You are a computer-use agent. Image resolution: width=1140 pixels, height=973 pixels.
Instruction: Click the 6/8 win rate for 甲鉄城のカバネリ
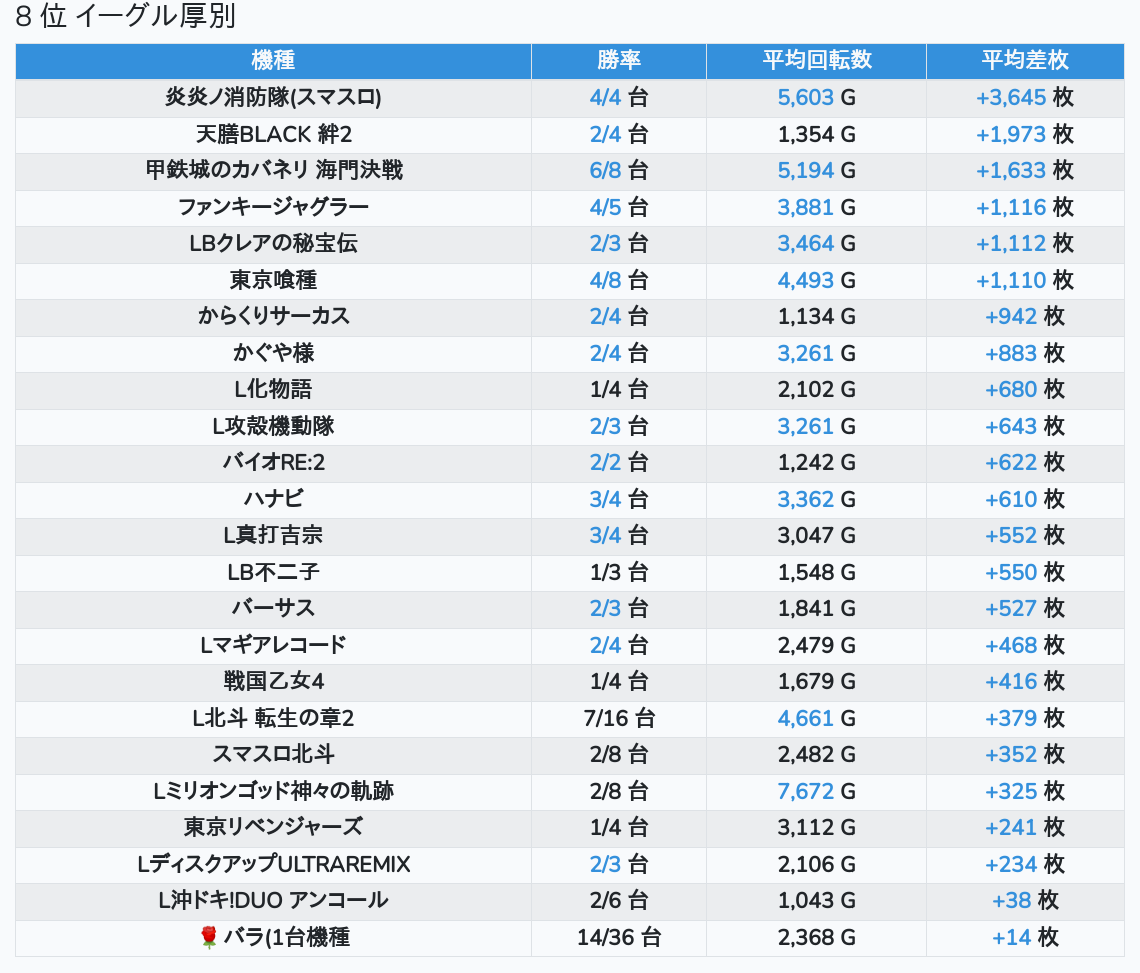point(618,171)
